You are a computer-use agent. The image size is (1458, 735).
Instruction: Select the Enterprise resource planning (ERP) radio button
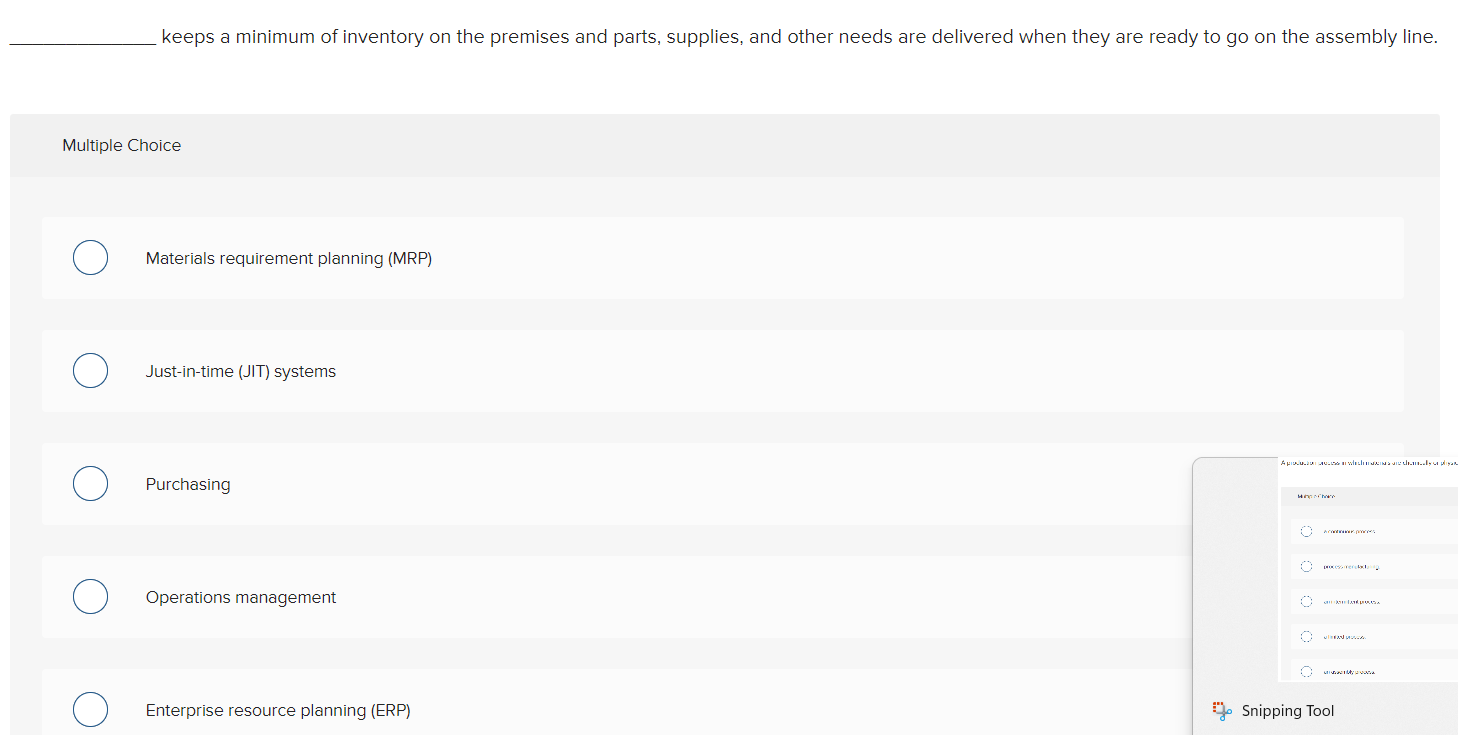tap(90, 709)
